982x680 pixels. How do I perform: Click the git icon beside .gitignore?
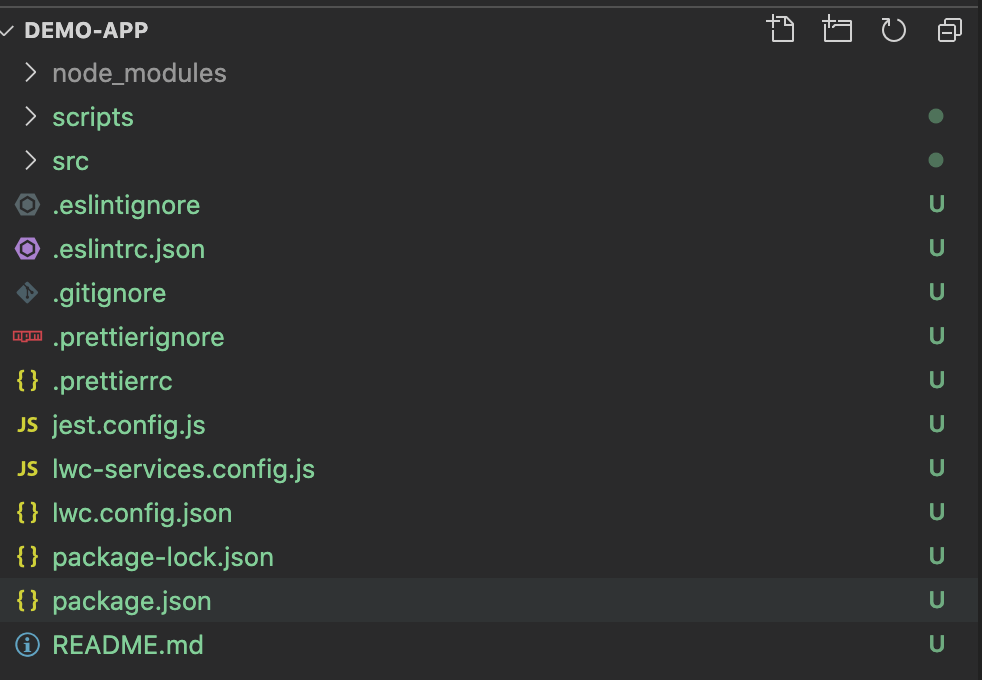(28, 293)
